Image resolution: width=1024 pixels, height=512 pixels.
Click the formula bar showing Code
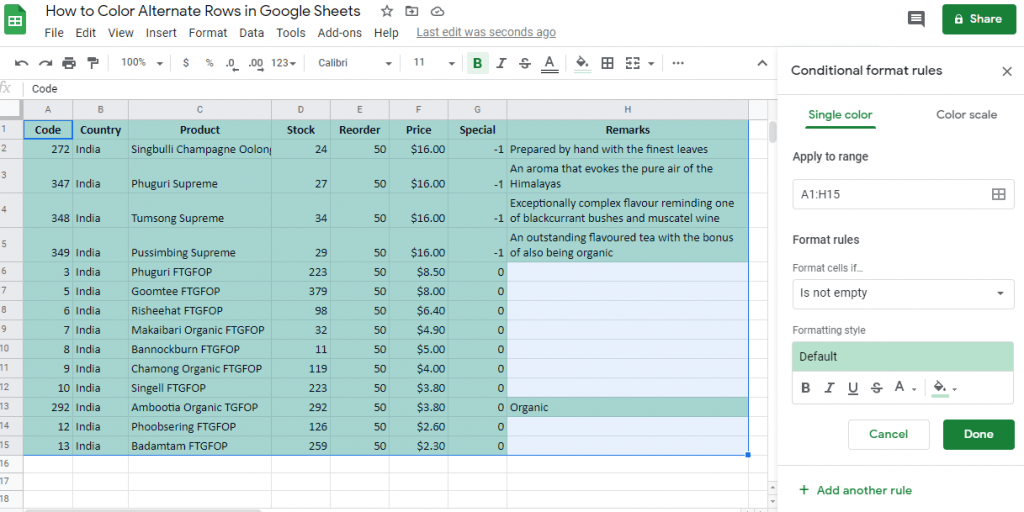tap(398, 89)
